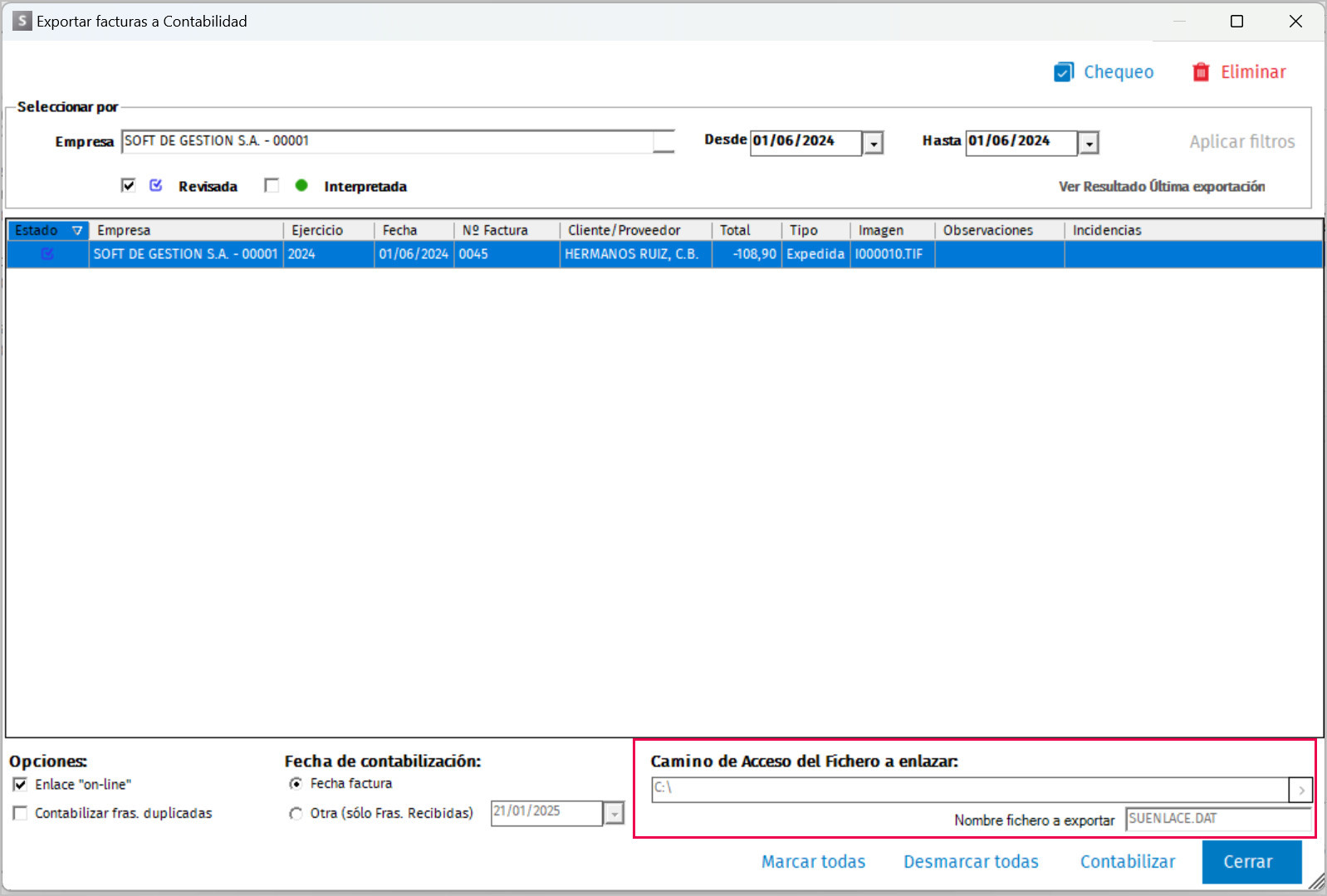Click the Estado column filter funnel icon
The image size is (1327, 896).
tap(77, 231)
